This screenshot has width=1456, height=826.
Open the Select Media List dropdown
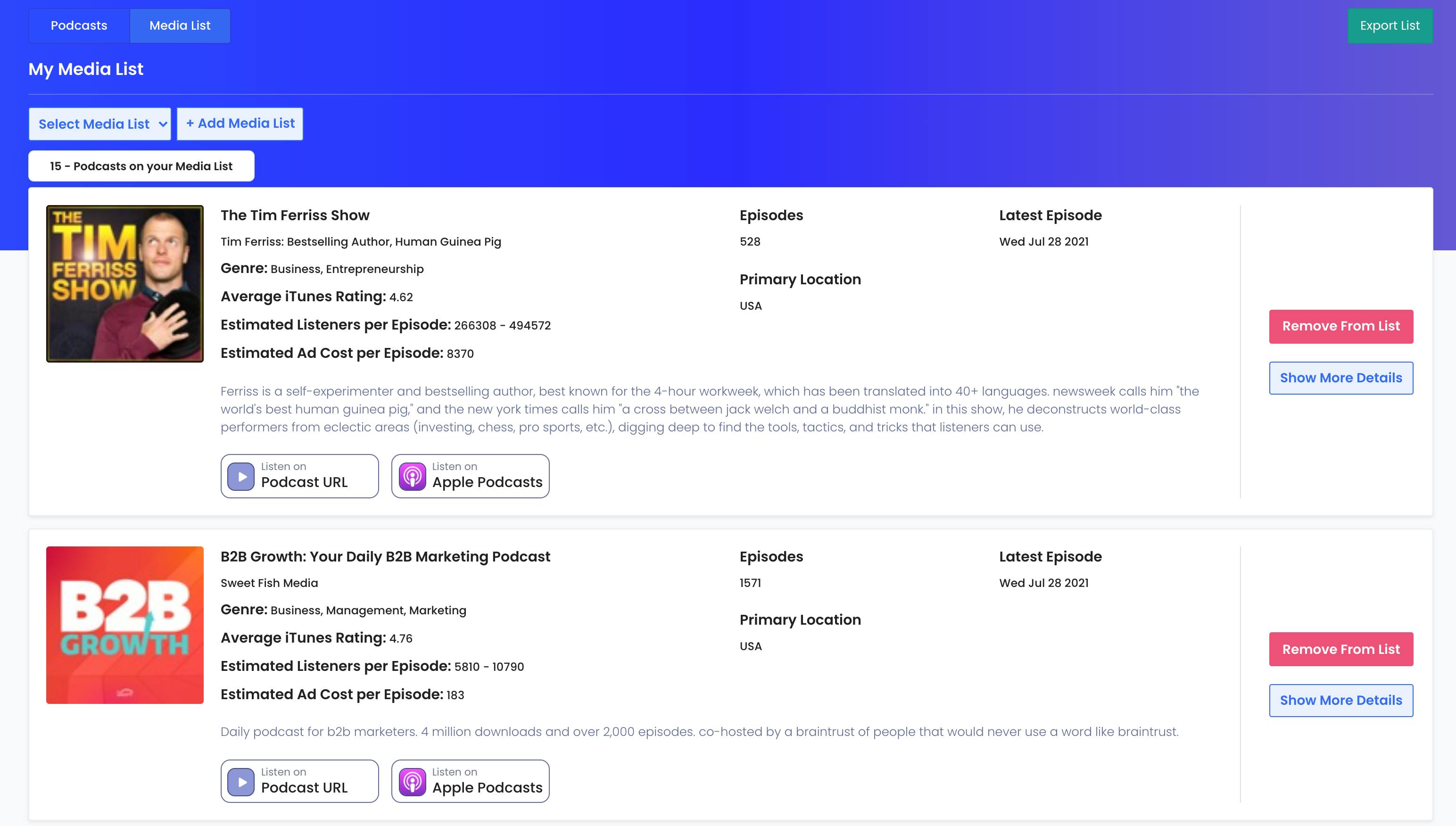point(100,124)
